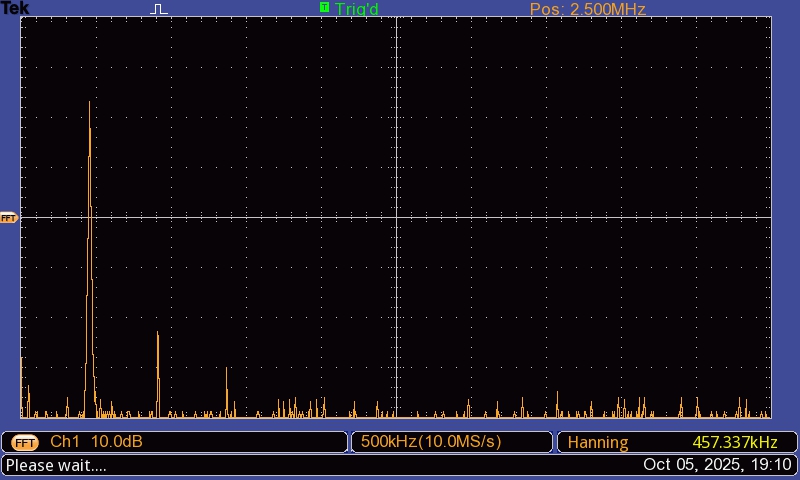This screenshot has width=800, height=480.
Task: Click the Tek logo
Action: click(16, 9)
